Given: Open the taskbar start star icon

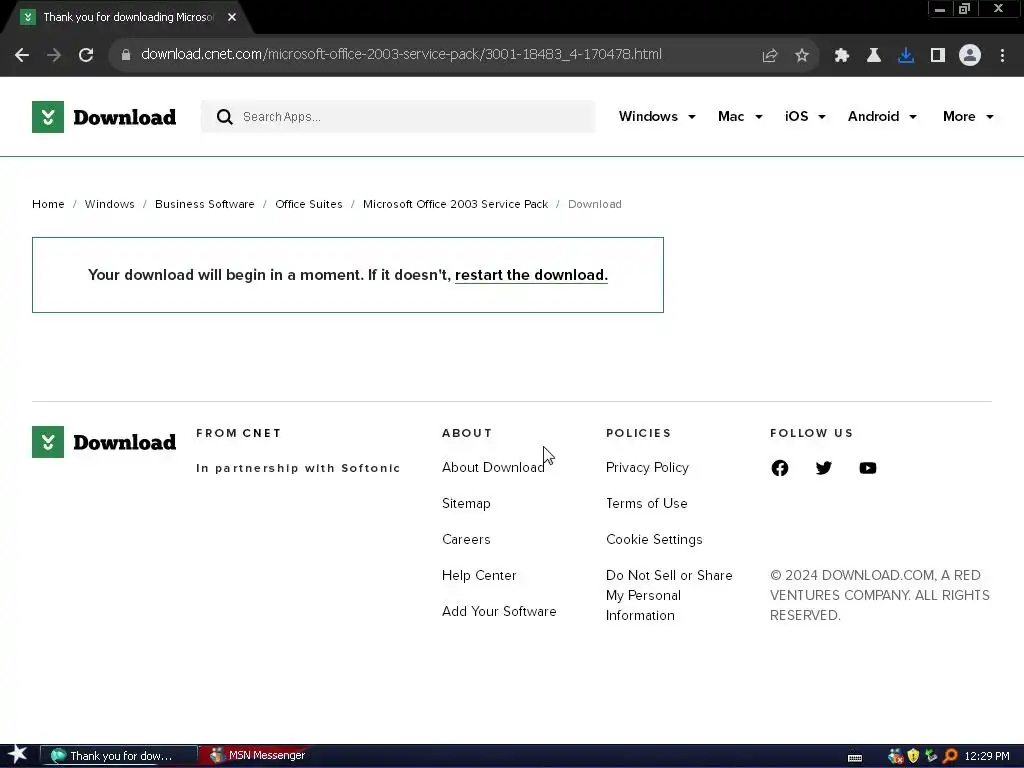Looking at the screenshot, I should click(18, 755).
